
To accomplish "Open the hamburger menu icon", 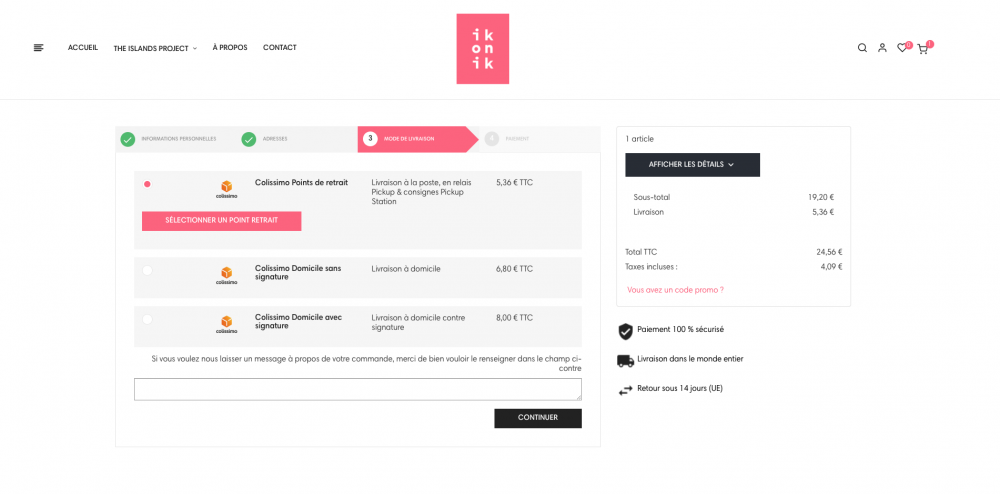I will 39,48.
